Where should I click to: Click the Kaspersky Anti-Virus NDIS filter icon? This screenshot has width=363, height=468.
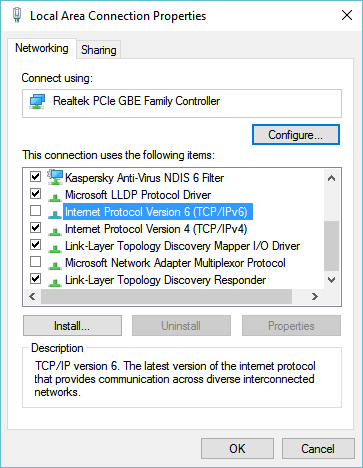(55, 177)
